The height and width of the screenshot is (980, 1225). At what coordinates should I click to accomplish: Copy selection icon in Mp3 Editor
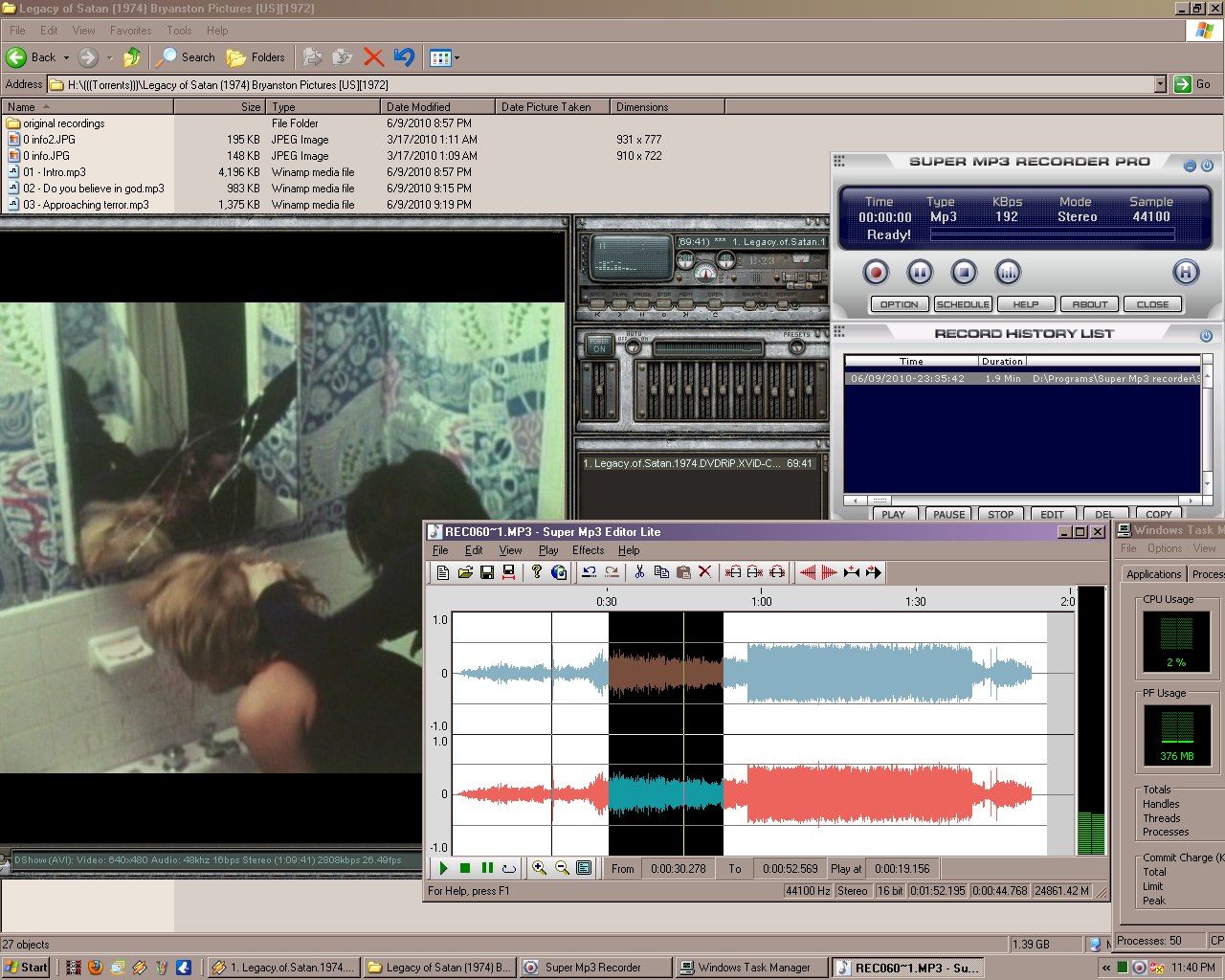coord(661,572)
